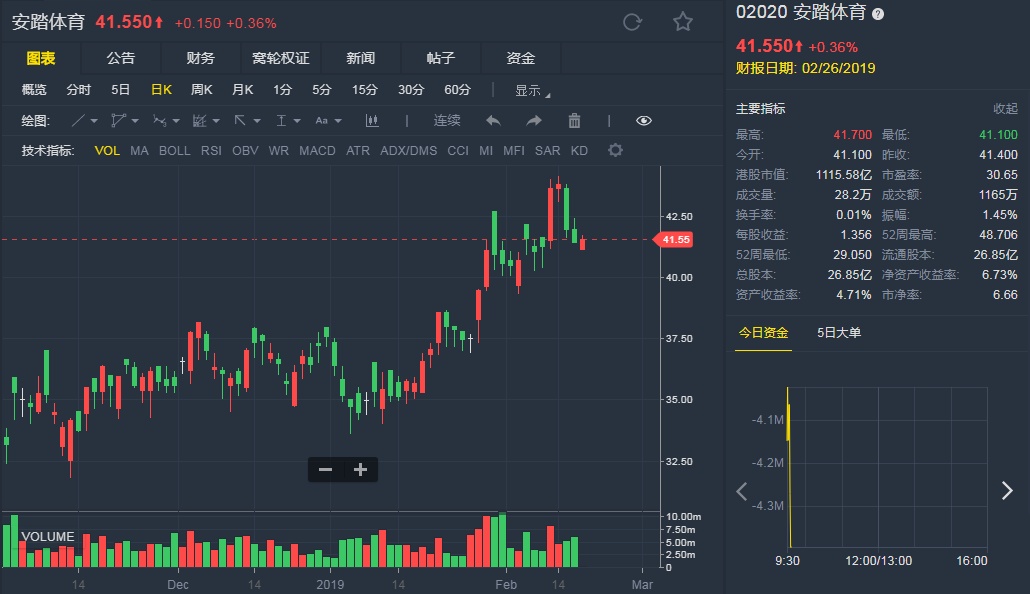Open the 5日大单 tab
This screenshot has width=1030, height=594.
point(838,333)
